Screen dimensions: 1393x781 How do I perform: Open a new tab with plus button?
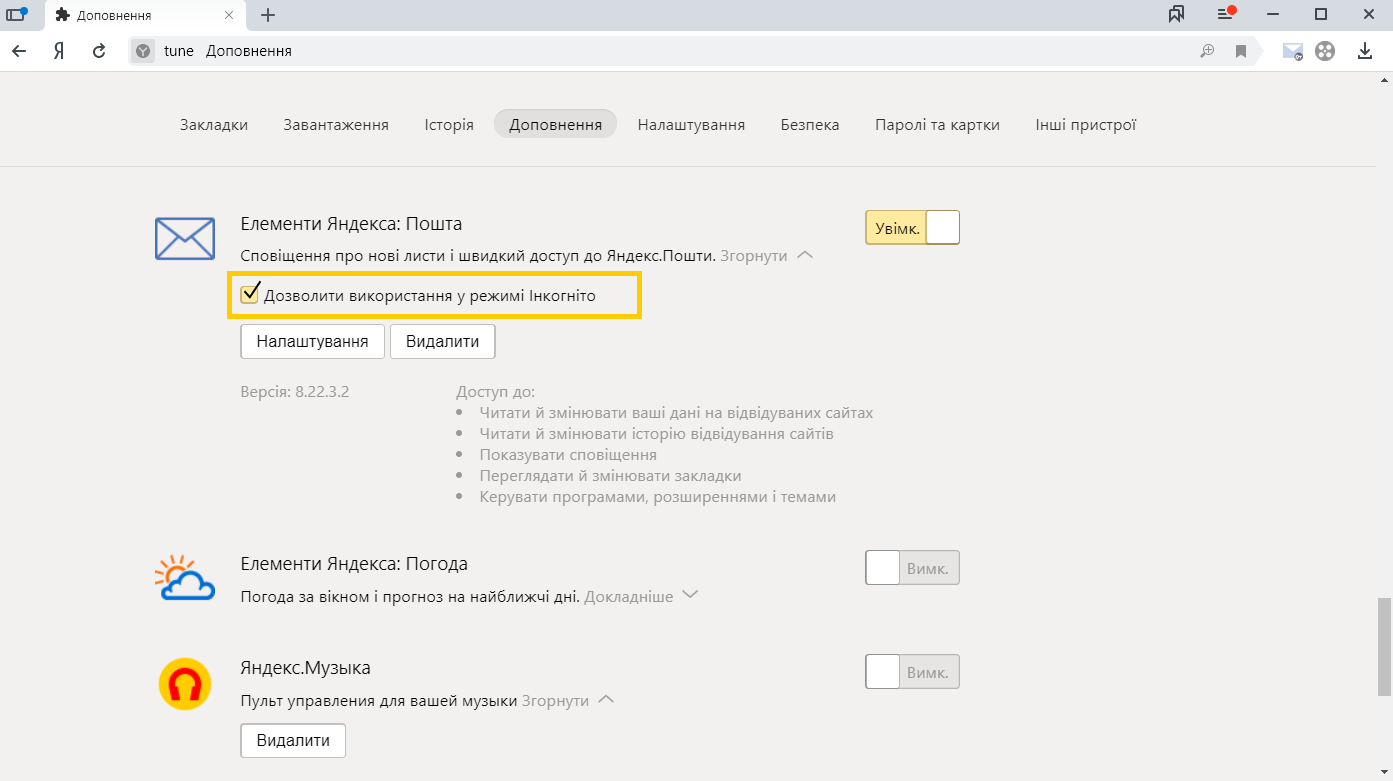click(267, 15)
